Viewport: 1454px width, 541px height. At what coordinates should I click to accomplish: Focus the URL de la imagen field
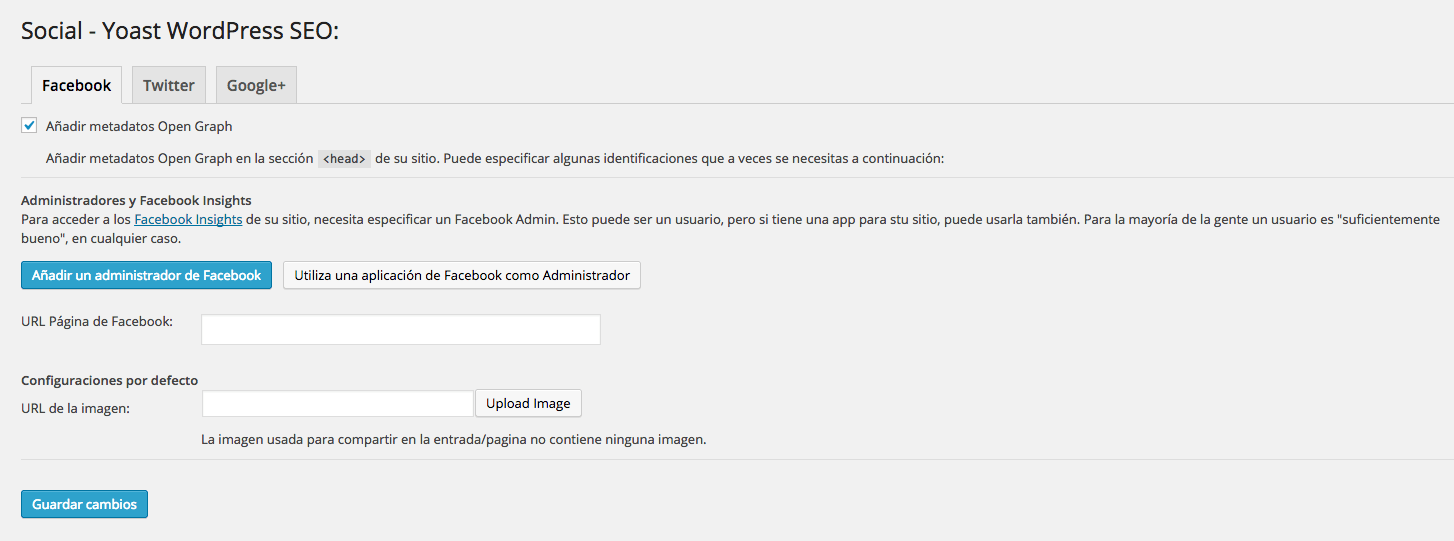tap(338, 403)
